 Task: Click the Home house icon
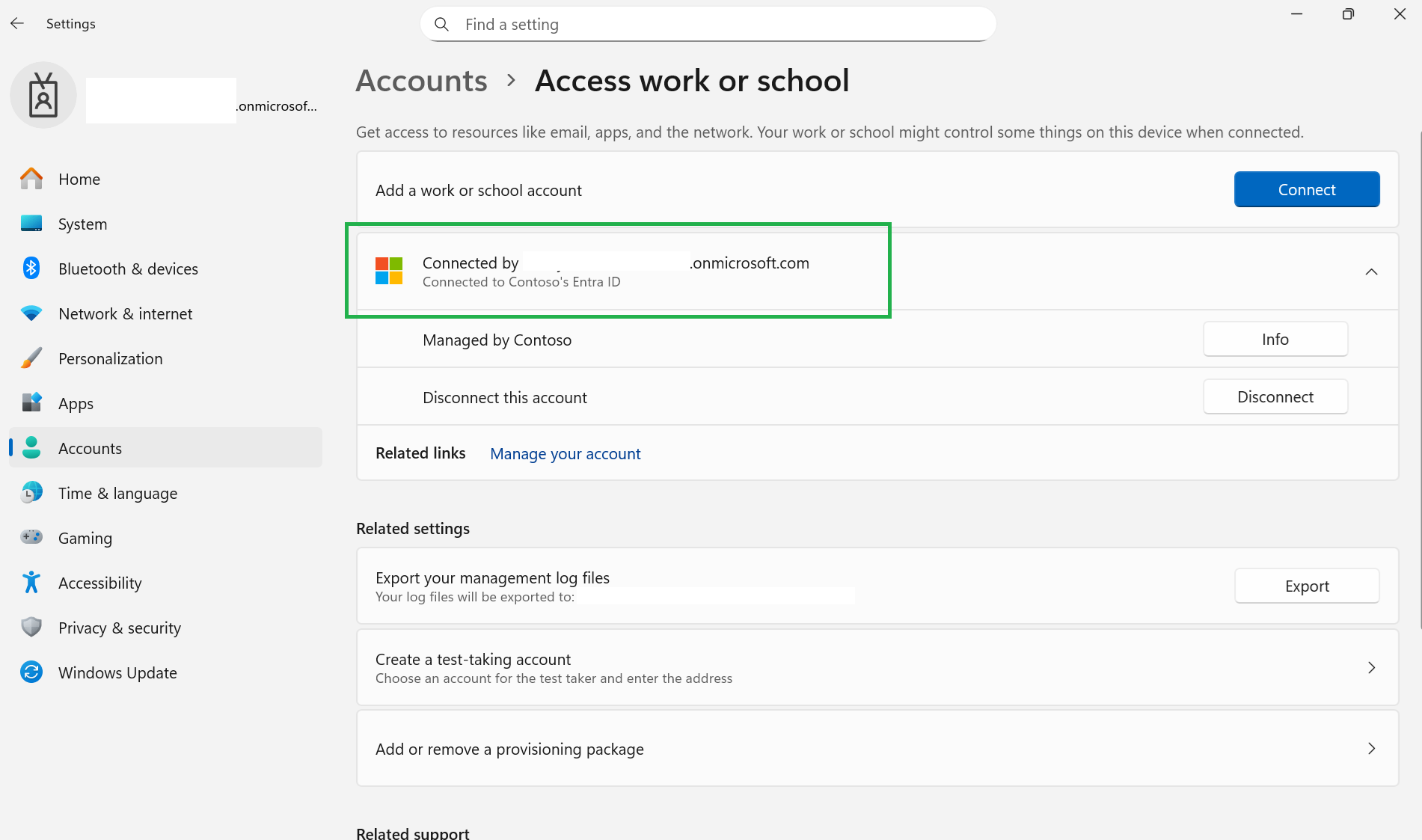coord(31,179)
